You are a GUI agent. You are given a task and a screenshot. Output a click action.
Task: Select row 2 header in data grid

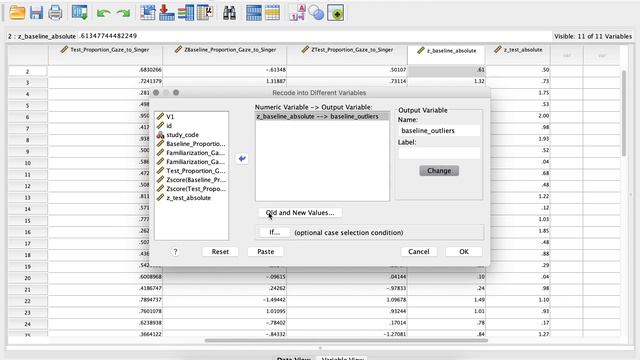point(27,71)
